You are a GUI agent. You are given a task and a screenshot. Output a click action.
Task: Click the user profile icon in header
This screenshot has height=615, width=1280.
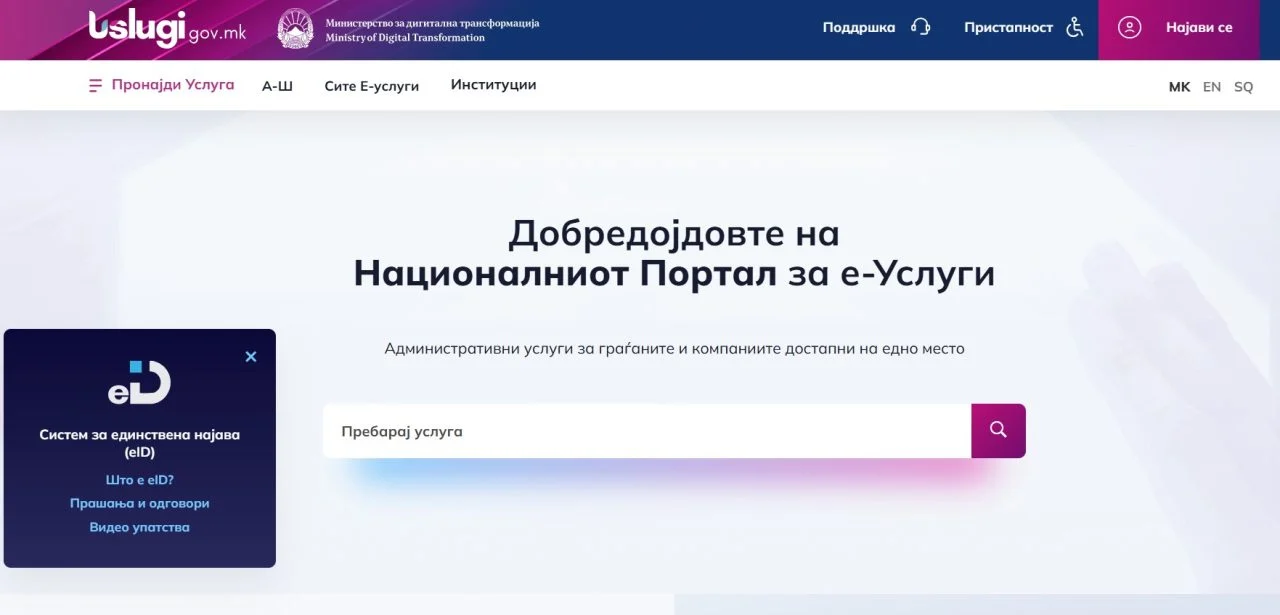pos(1129,28)
